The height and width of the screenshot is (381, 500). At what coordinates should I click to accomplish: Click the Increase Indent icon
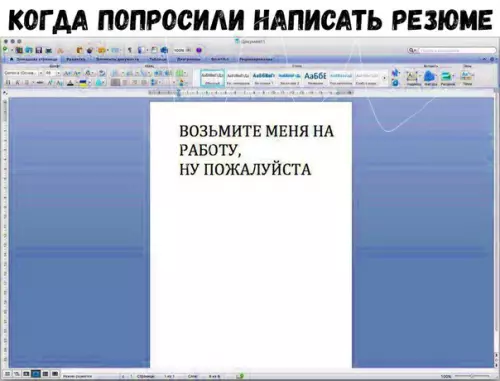pyautogui.click(x=167, y=73)
